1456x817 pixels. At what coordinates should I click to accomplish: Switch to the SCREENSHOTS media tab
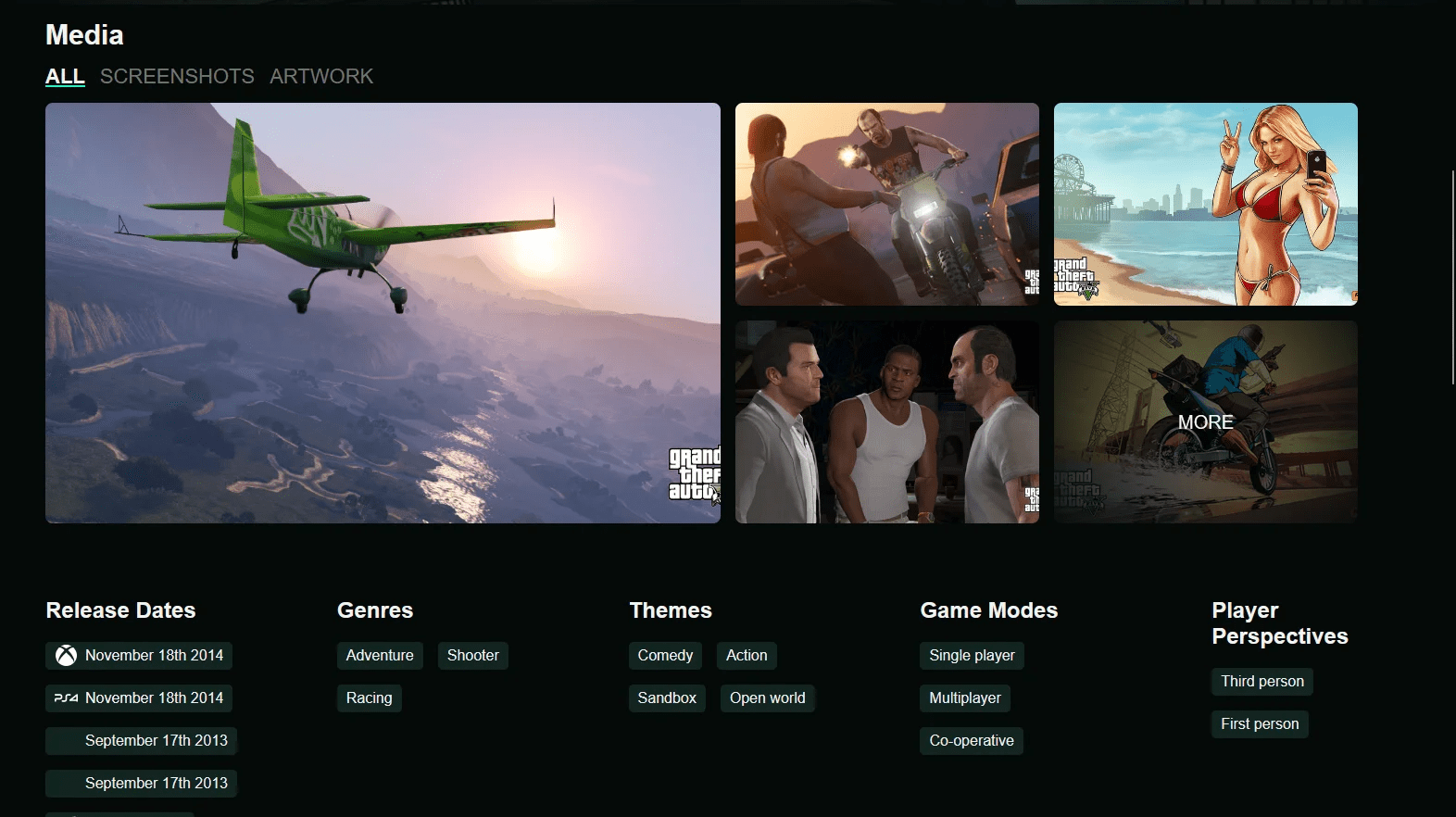click(x=177, y=76)
